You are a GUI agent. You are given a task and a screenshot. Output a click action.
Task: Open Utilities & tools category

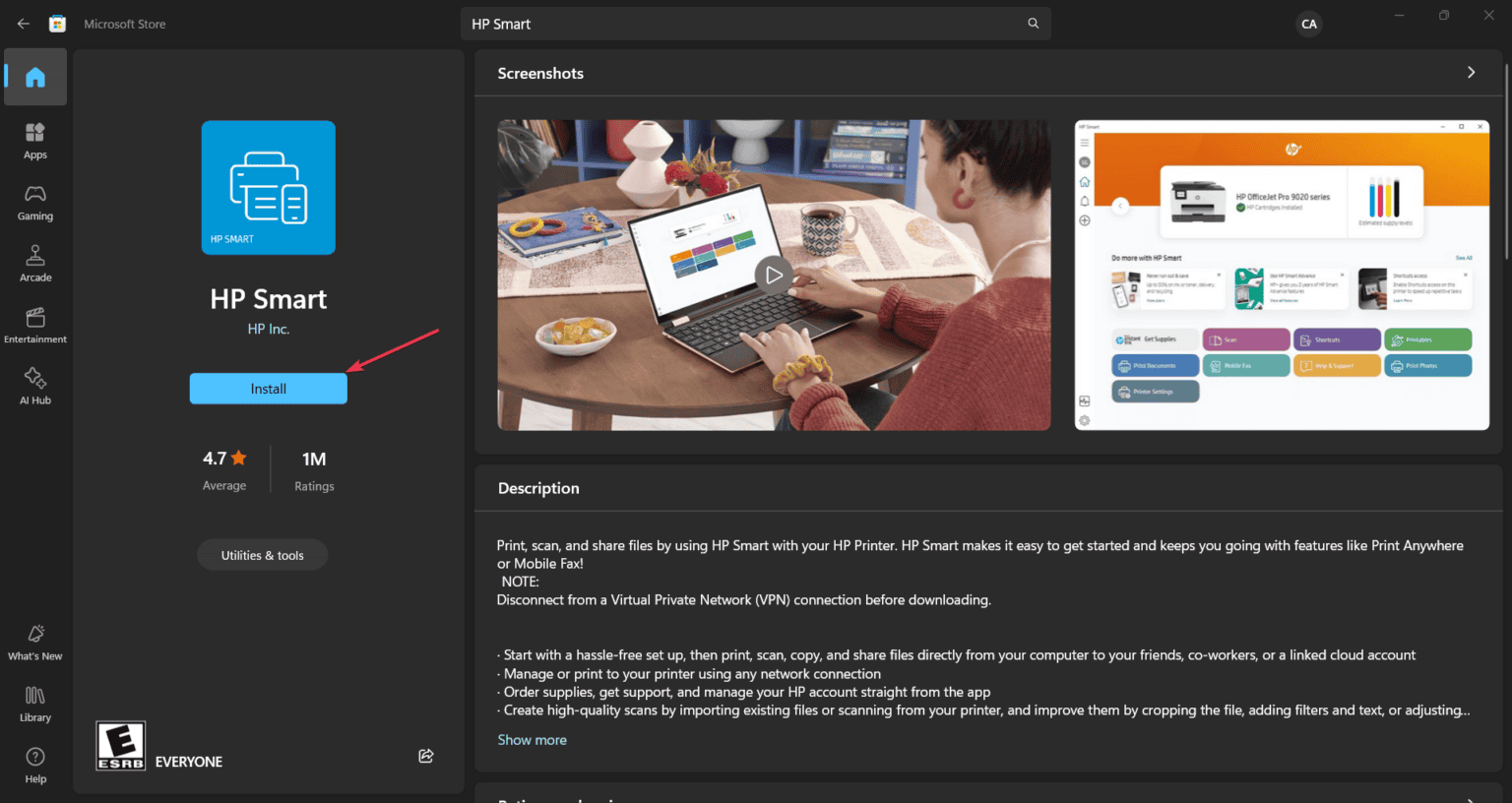pyautogui.click(x=262, y=555)
